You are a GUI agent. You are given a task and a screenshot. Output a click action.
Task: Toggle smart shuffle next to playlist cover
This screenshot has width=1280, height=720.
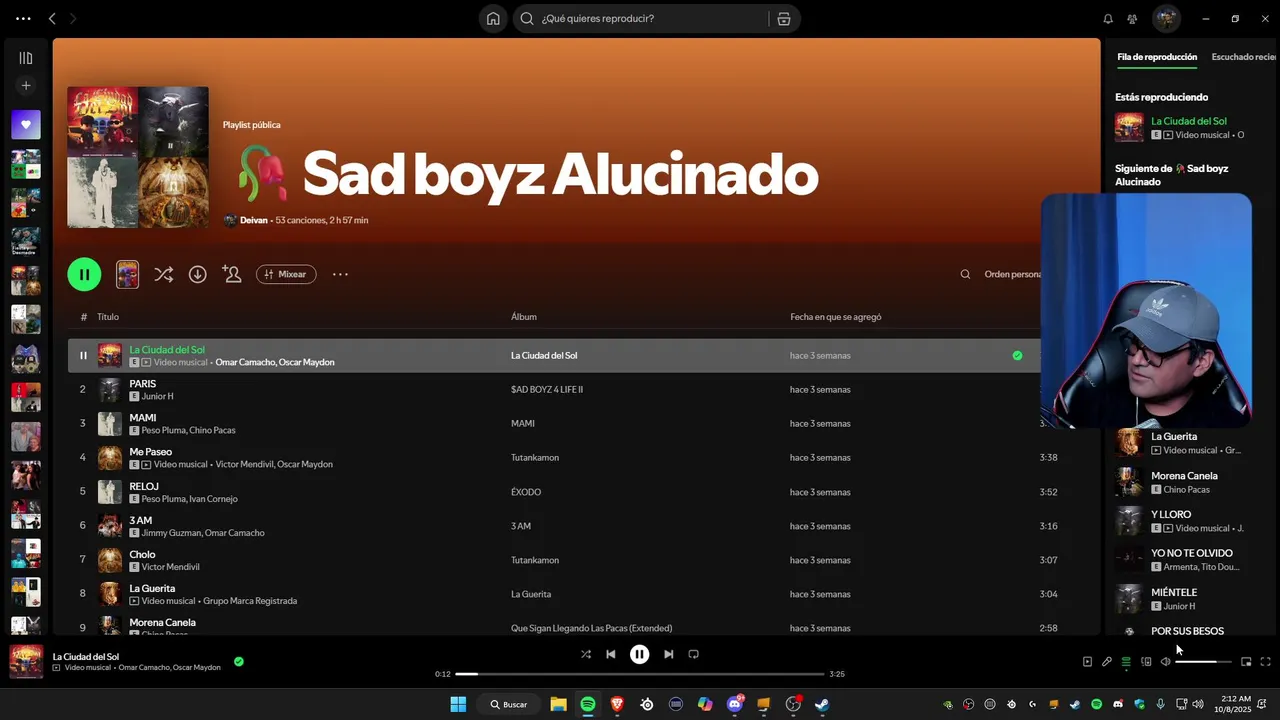click(x=164, y=274)
